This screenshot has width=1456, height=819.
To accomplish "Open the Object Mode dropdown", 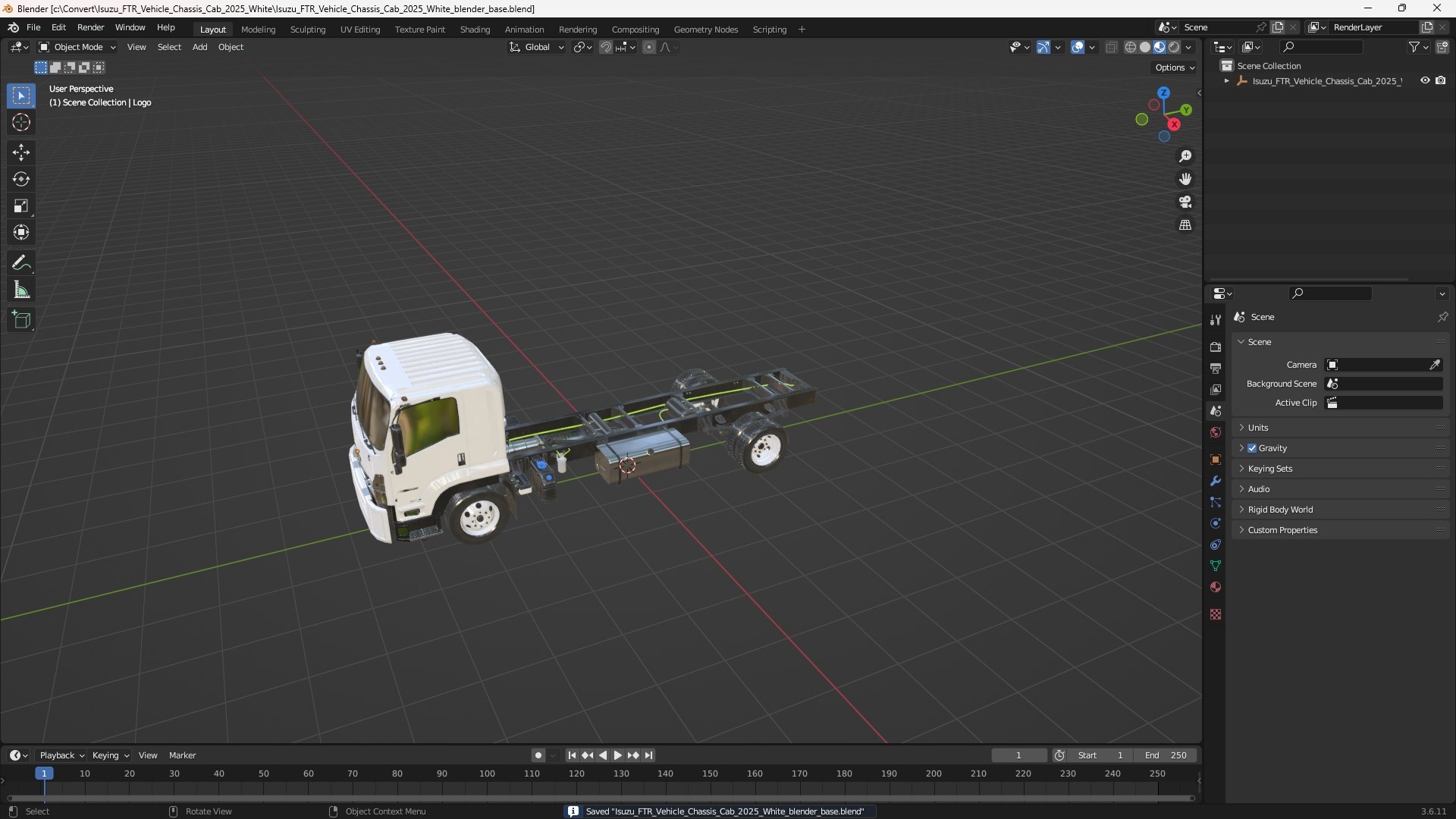I will coord(77,47).
